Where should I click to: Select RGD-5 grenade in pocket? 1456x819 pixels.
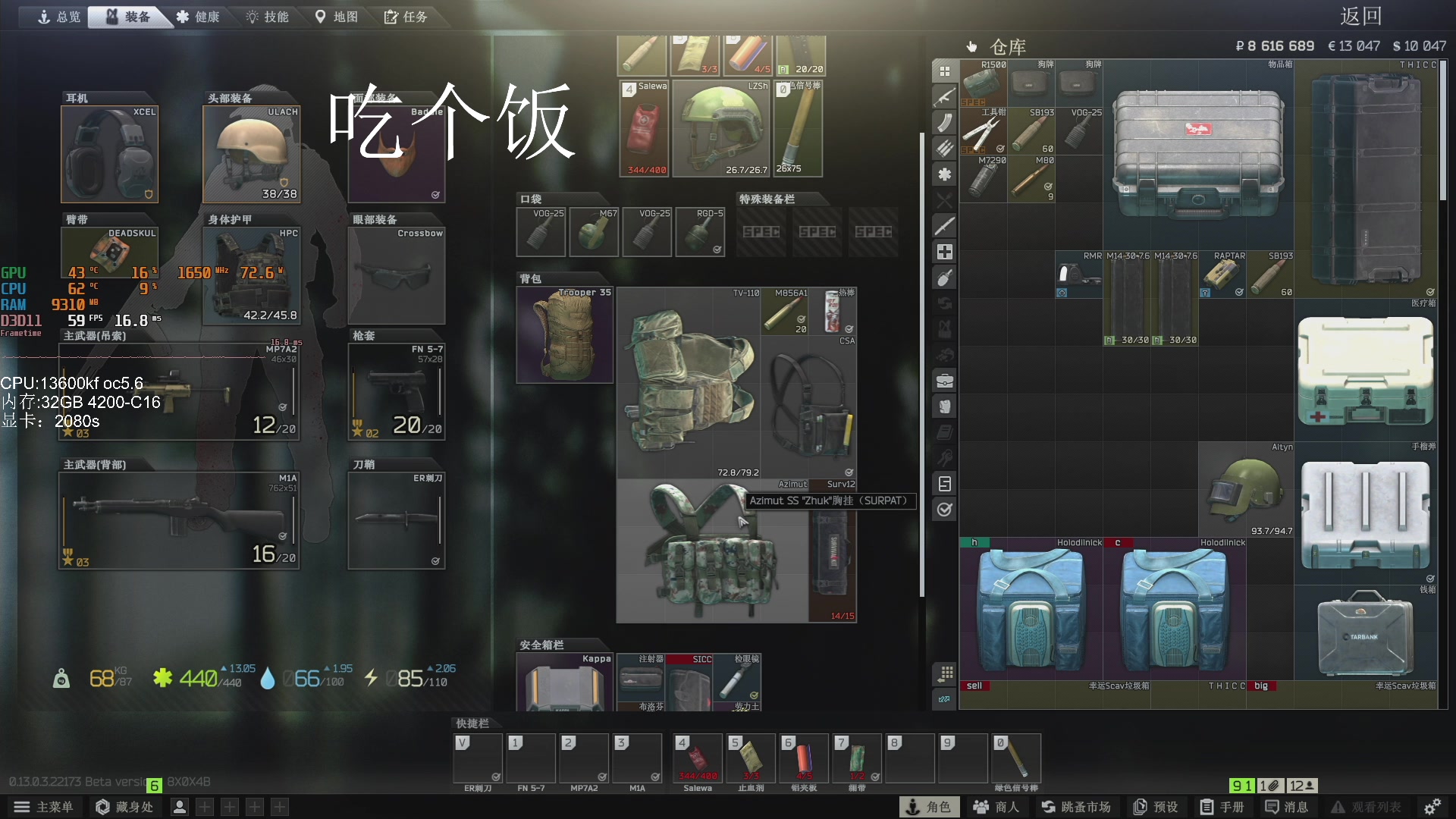700,232
